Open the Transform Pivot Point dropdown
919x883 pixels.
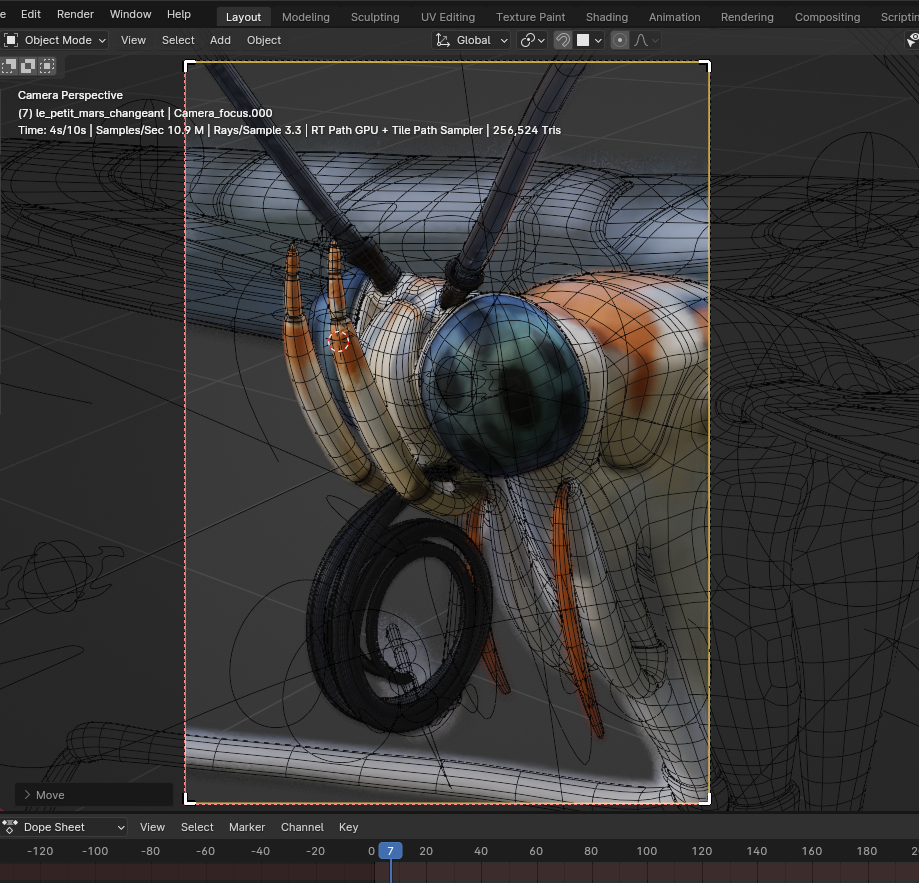pos(532,40)
